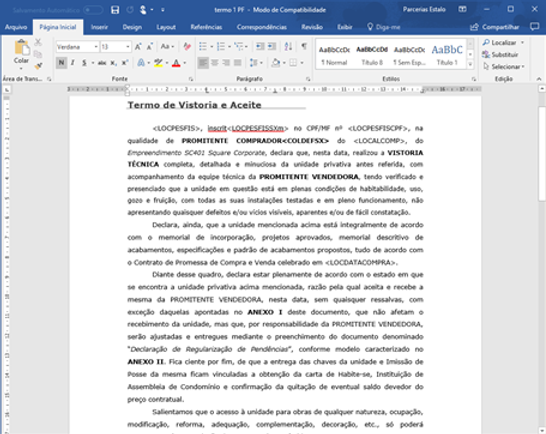Click the vertical scrollbar thumb

tap(542, 153)
